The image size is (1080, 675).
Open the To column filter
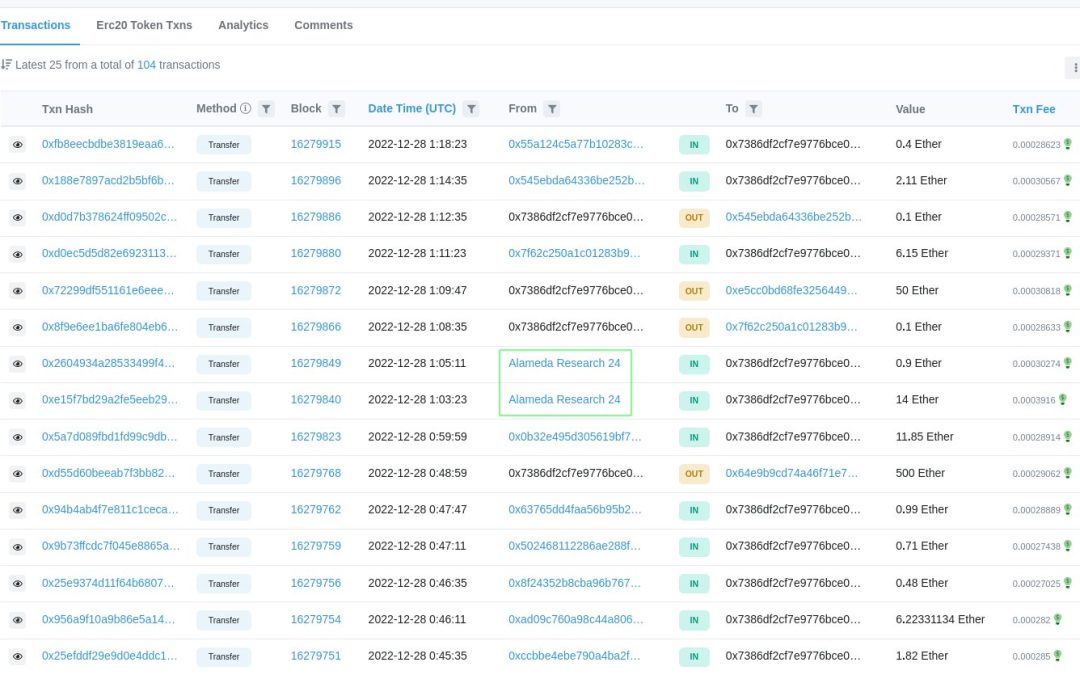click(x=754, y=109)
